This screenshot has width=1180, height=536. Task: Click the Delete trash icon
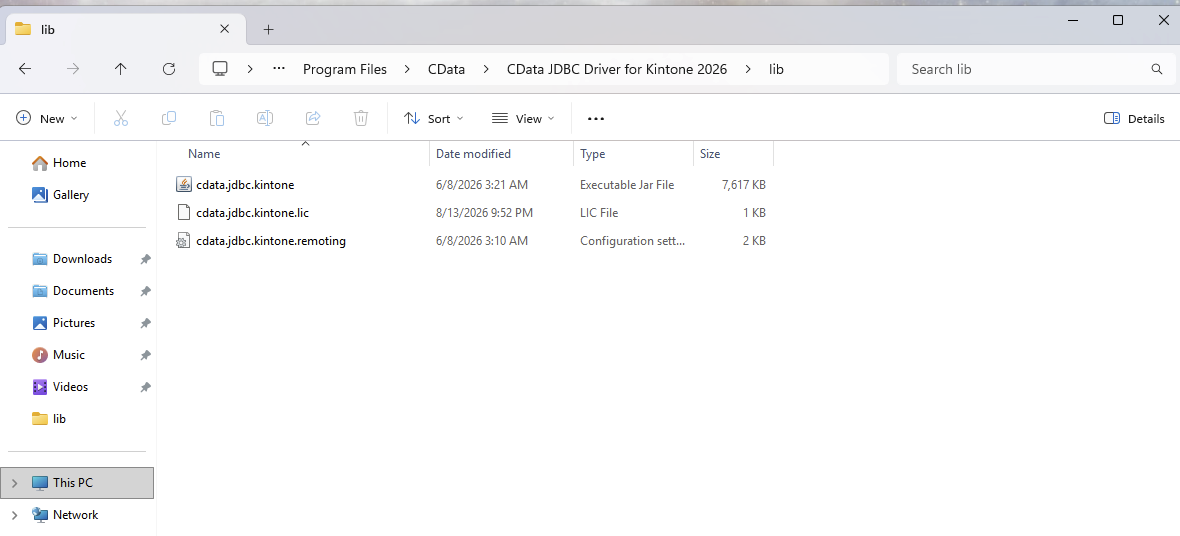[x=361, y=118]
